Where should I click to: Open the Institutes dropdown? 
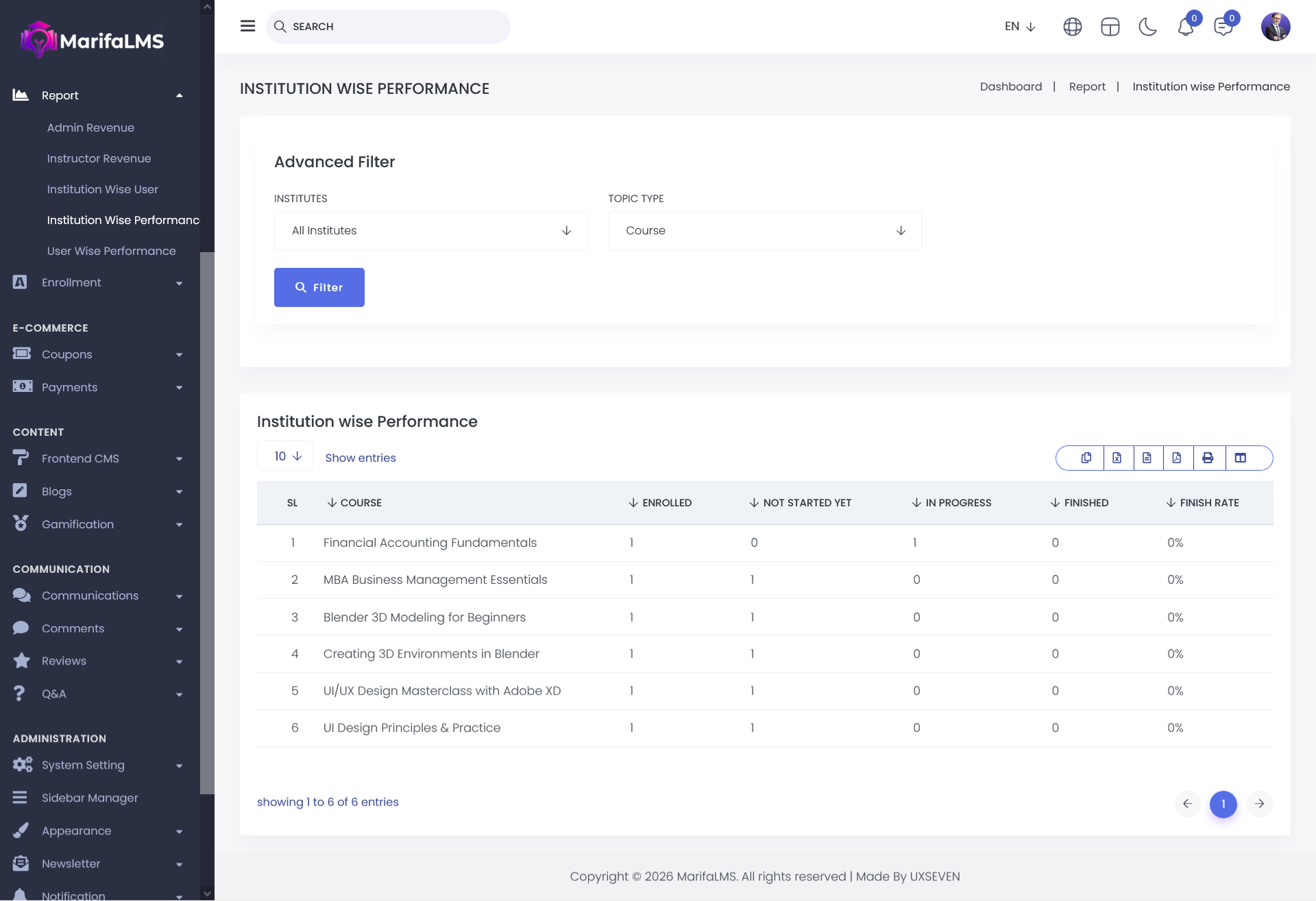click(430, 231)
